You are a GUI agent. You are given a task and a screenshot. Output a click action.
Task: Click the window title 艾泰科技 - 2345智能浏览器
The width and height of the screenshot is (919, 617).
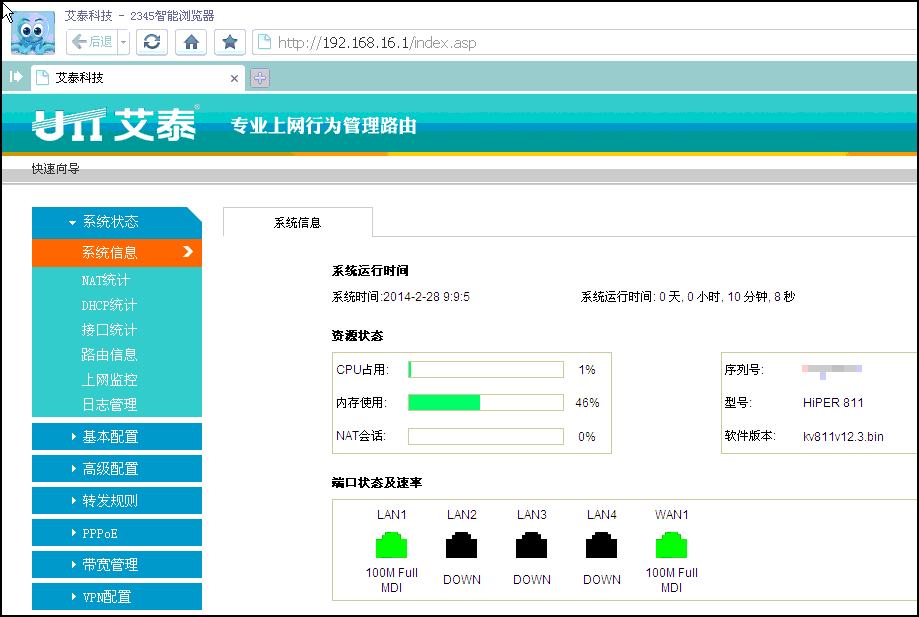[x=139, y=16]
